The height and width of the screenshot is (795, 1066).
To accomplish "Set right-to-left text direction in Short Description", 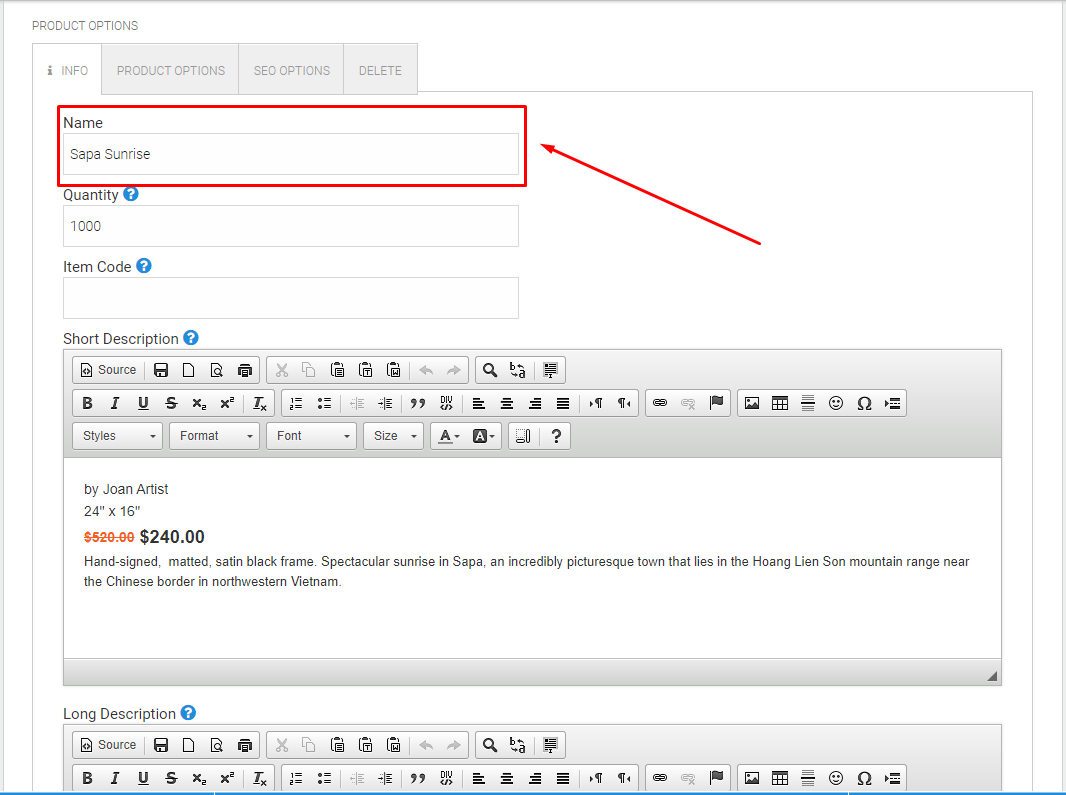I will pos(623,403).
